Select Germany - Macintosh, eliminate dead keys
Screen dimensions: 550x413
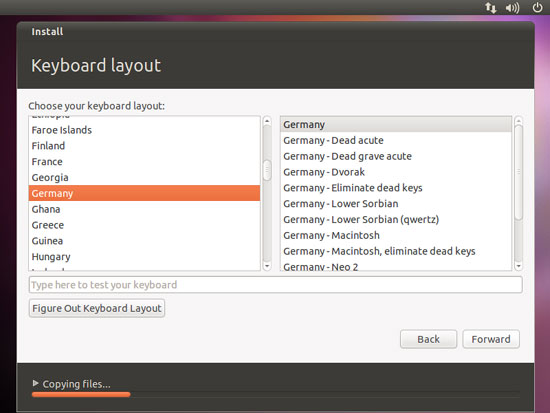pos(396,251)
